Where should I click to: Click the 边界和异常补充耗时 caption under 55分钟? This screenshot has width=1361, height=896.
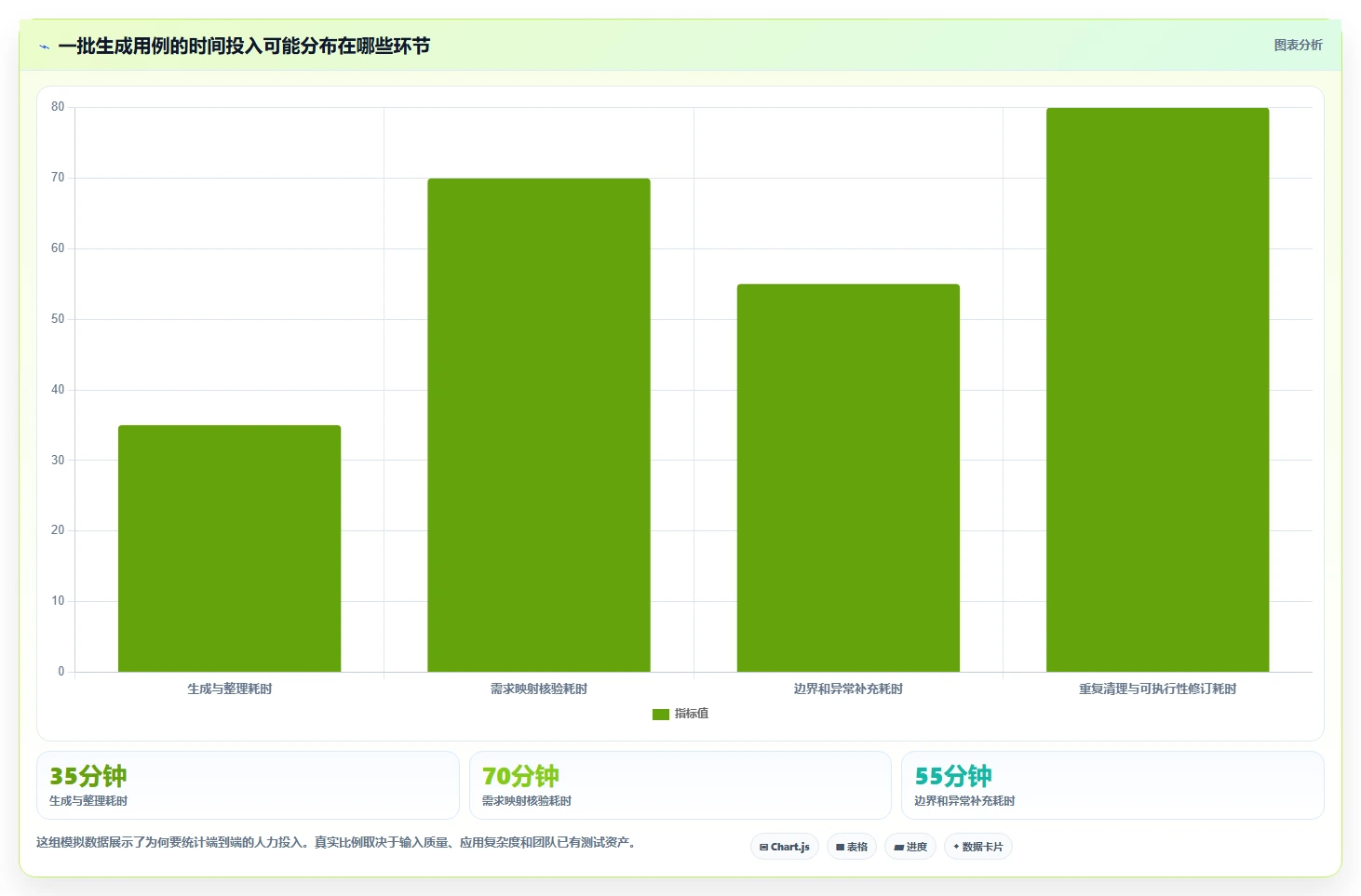[964, 801]
